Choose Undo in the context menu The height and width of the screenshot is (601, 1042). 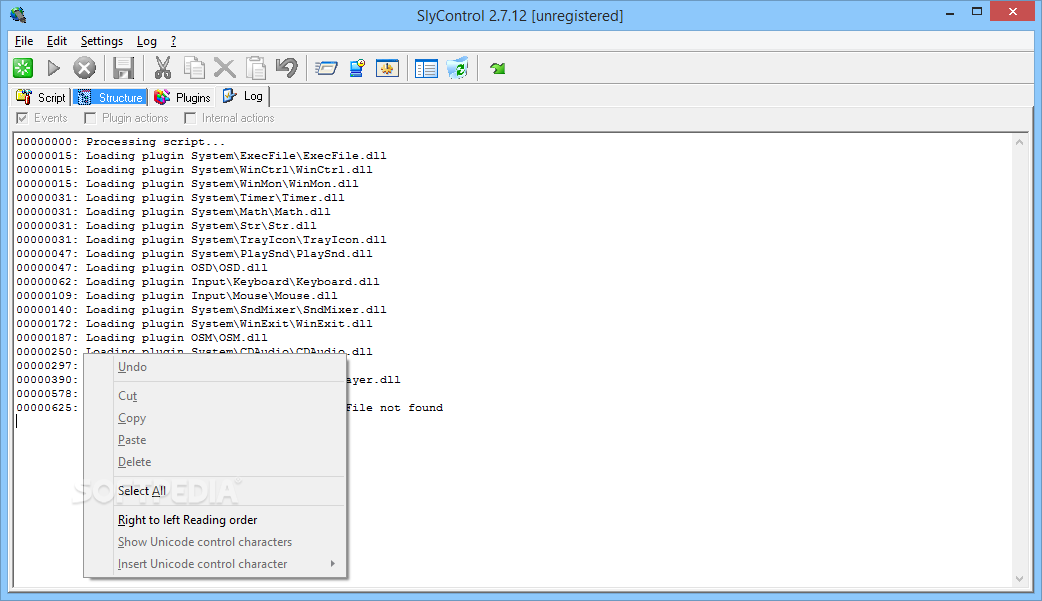215,367
